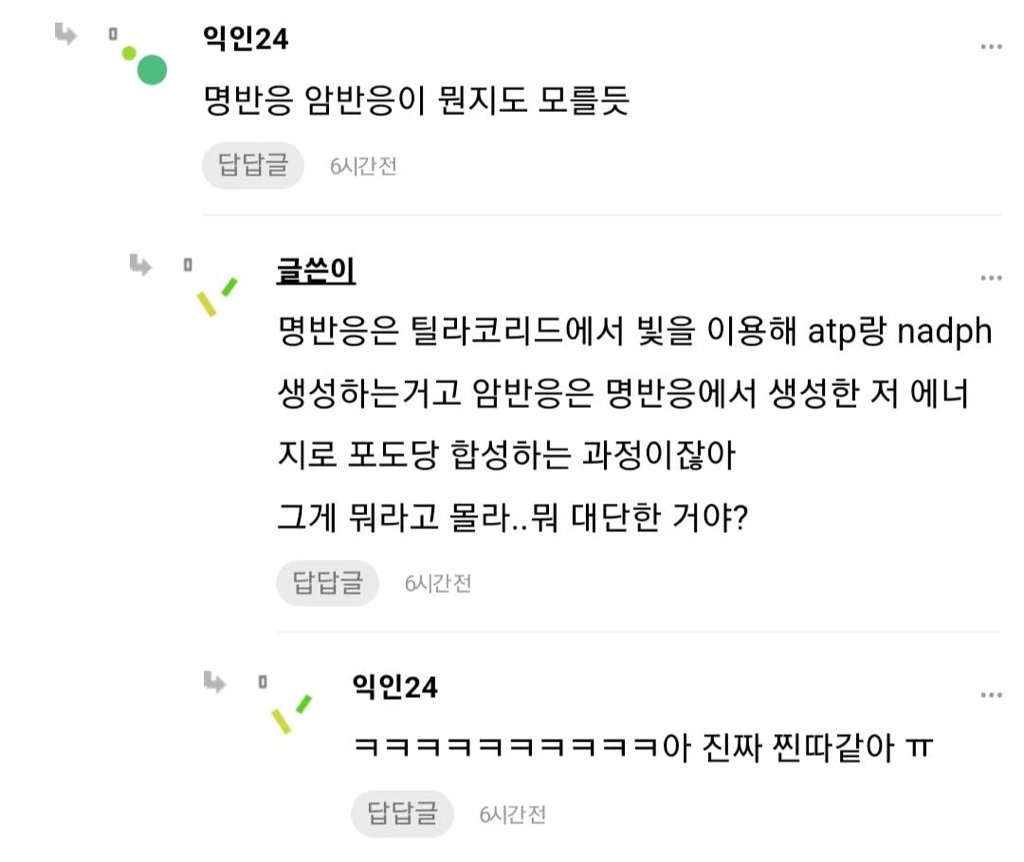Viewport: 1024px width, 862px height.
Task: Open the three-dot menu on the 글쓴이 comment
Action: [991, 278]
